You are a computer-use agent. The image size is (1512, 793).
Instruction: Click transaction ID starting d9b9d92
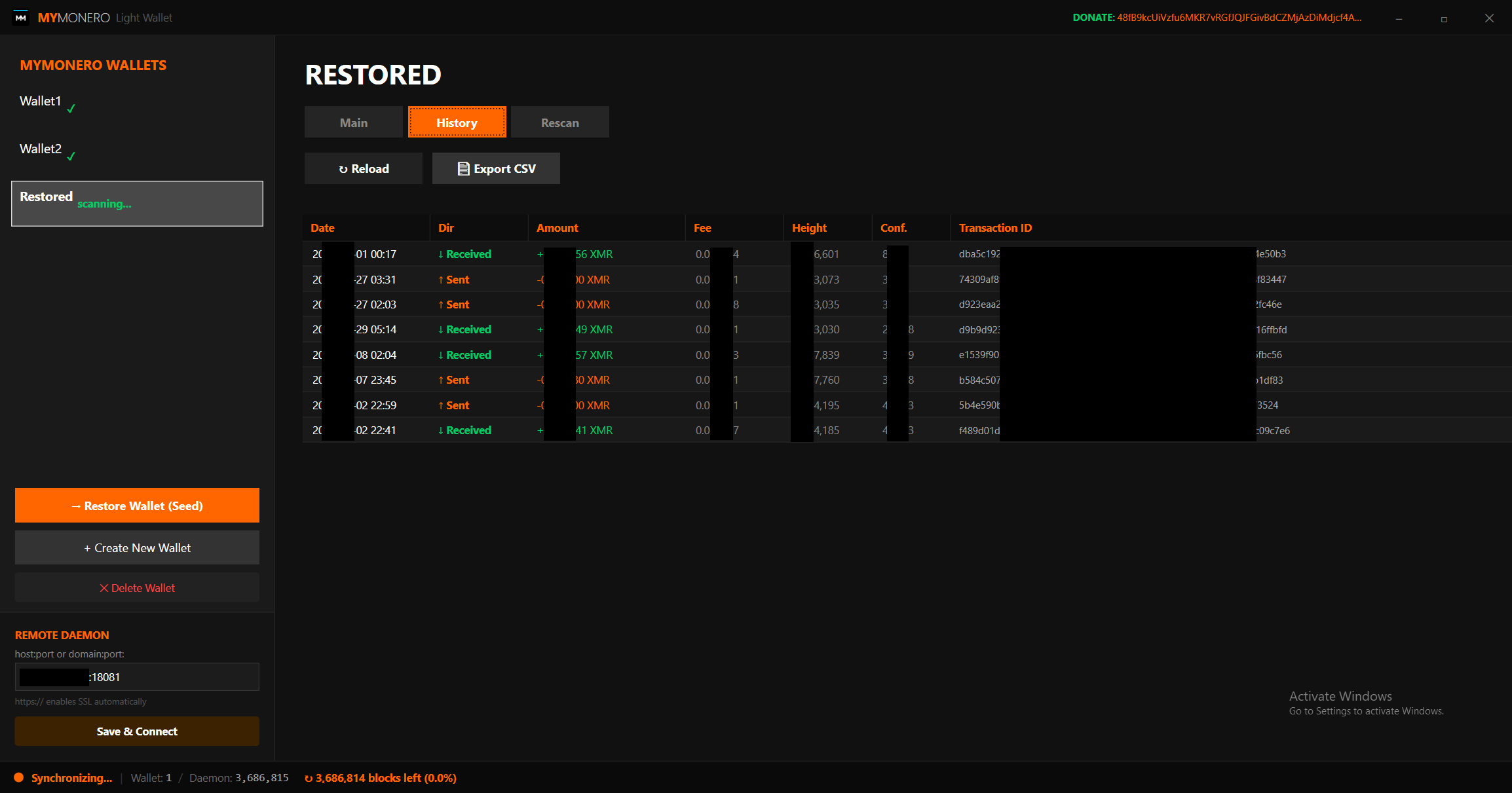click(x=1123, y=329)
